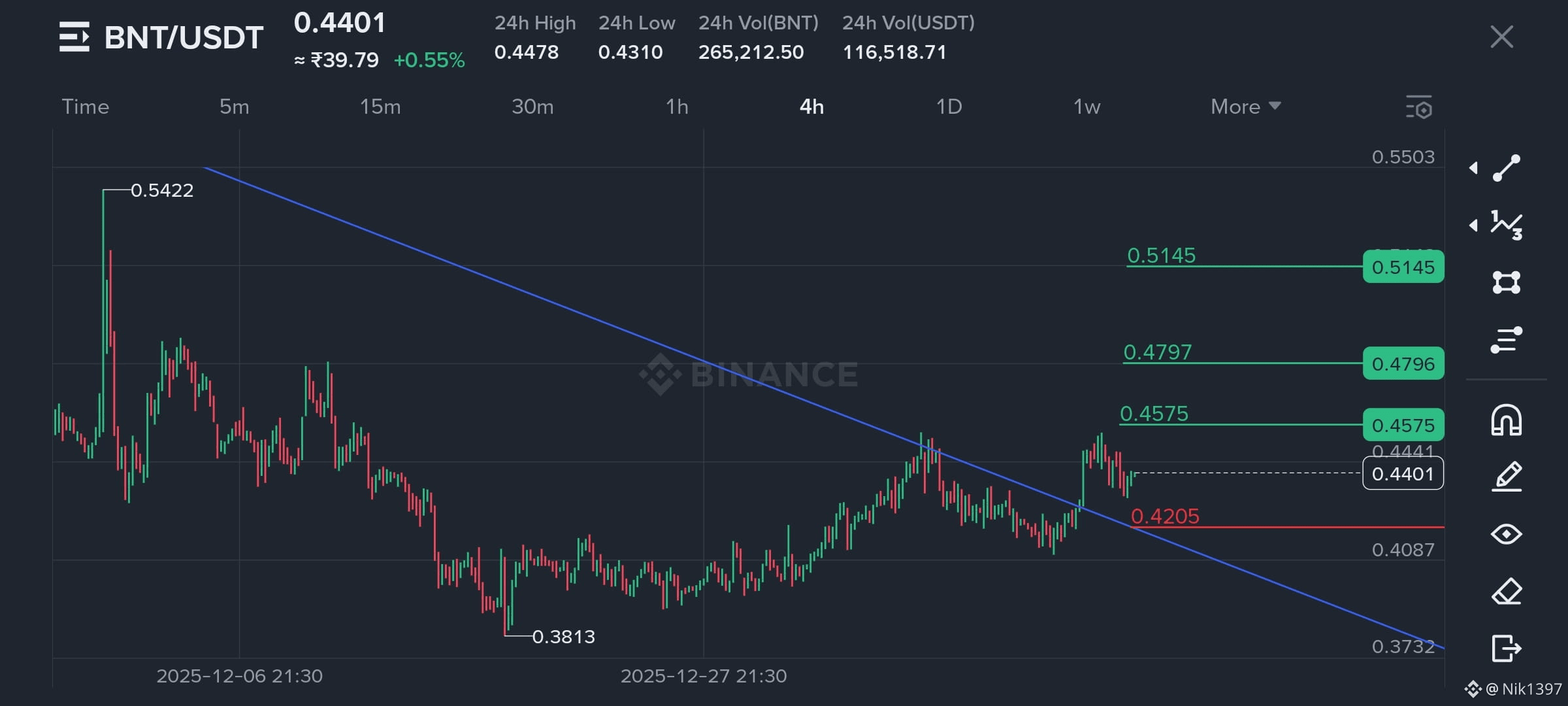Click the @Nik1397 author handle
The width and height of the screenshot is (1568, 706).
pyautogui.click(x=1524, y=689)
